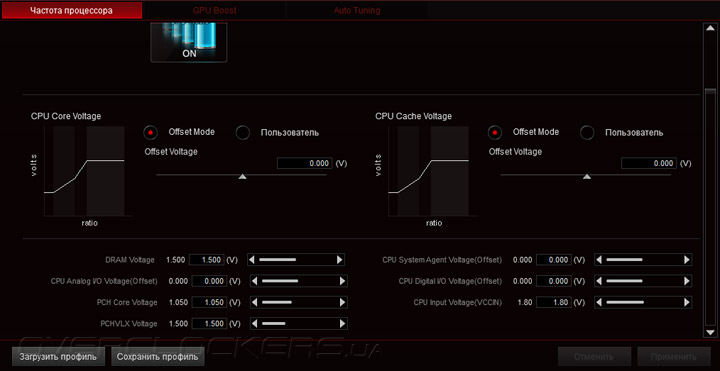Select Offset Mode for CPU Core Voltage
This screenshot has height=371, width=720.
(x=151, y=133)
